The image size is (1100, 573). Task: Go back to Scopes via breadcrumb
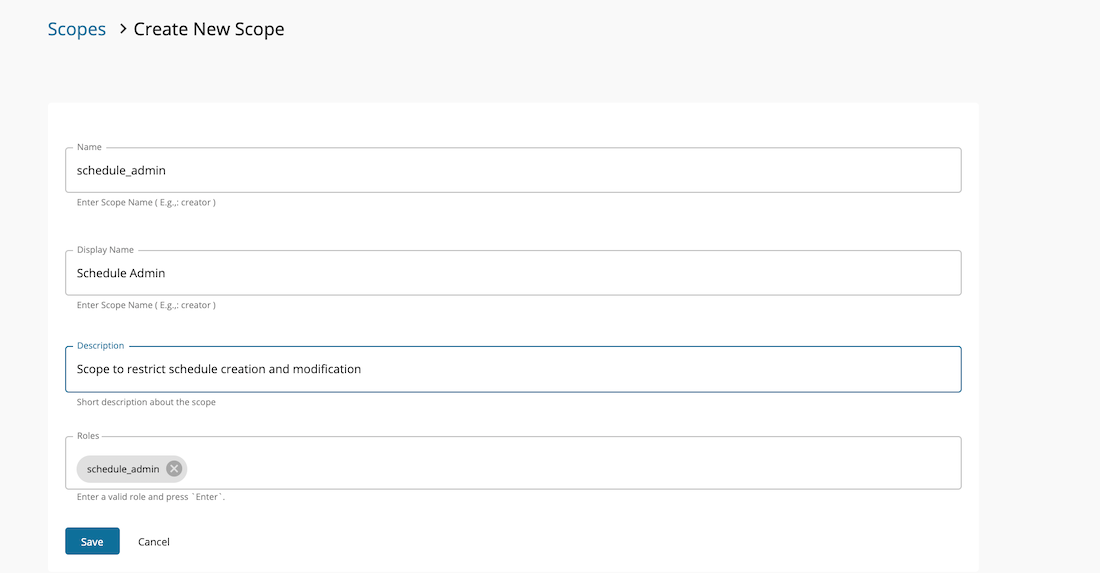(77, 29)
